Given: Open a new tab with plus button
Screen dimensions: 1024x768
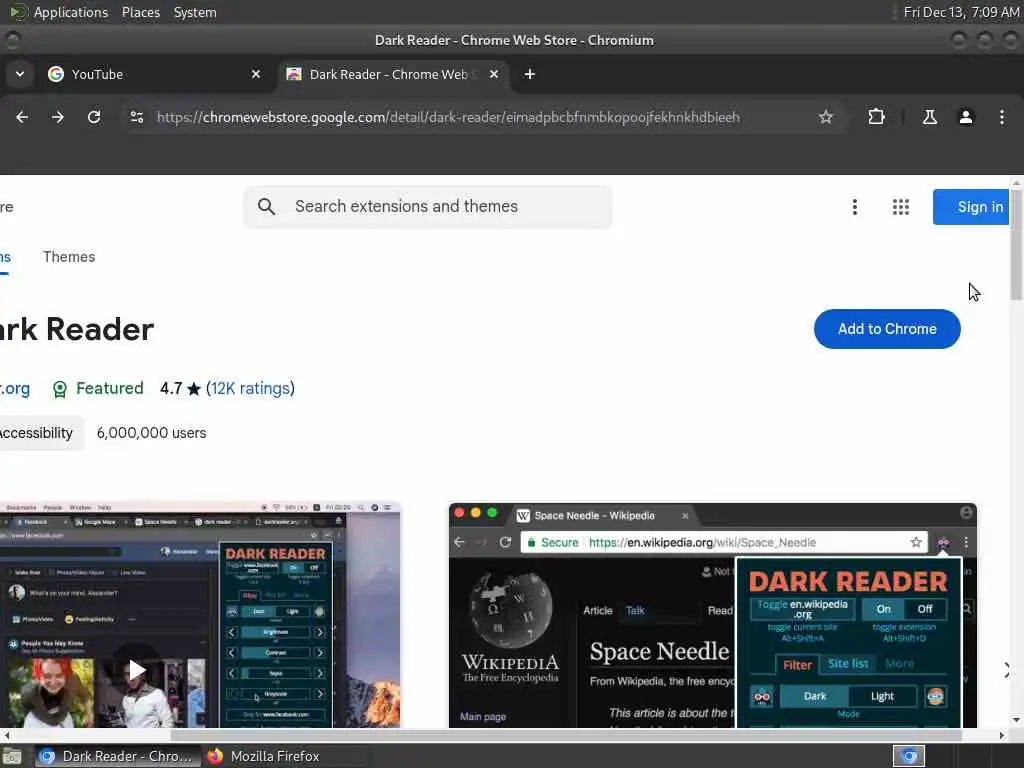Looking at the screenshot, I should [x=530, y=74].
